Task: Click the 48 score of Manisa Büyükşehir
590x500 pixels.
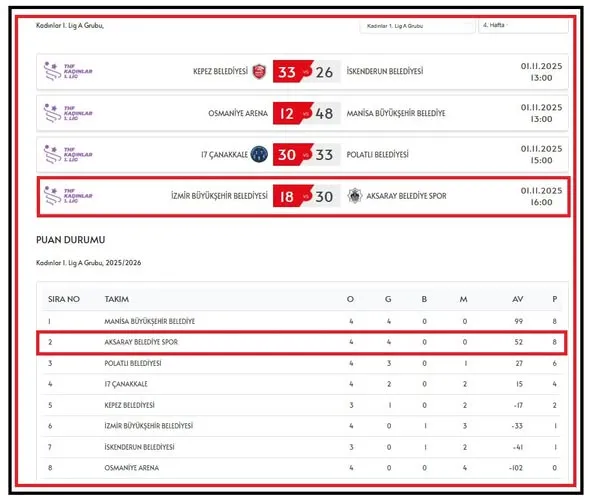Action: coord(324,114)
